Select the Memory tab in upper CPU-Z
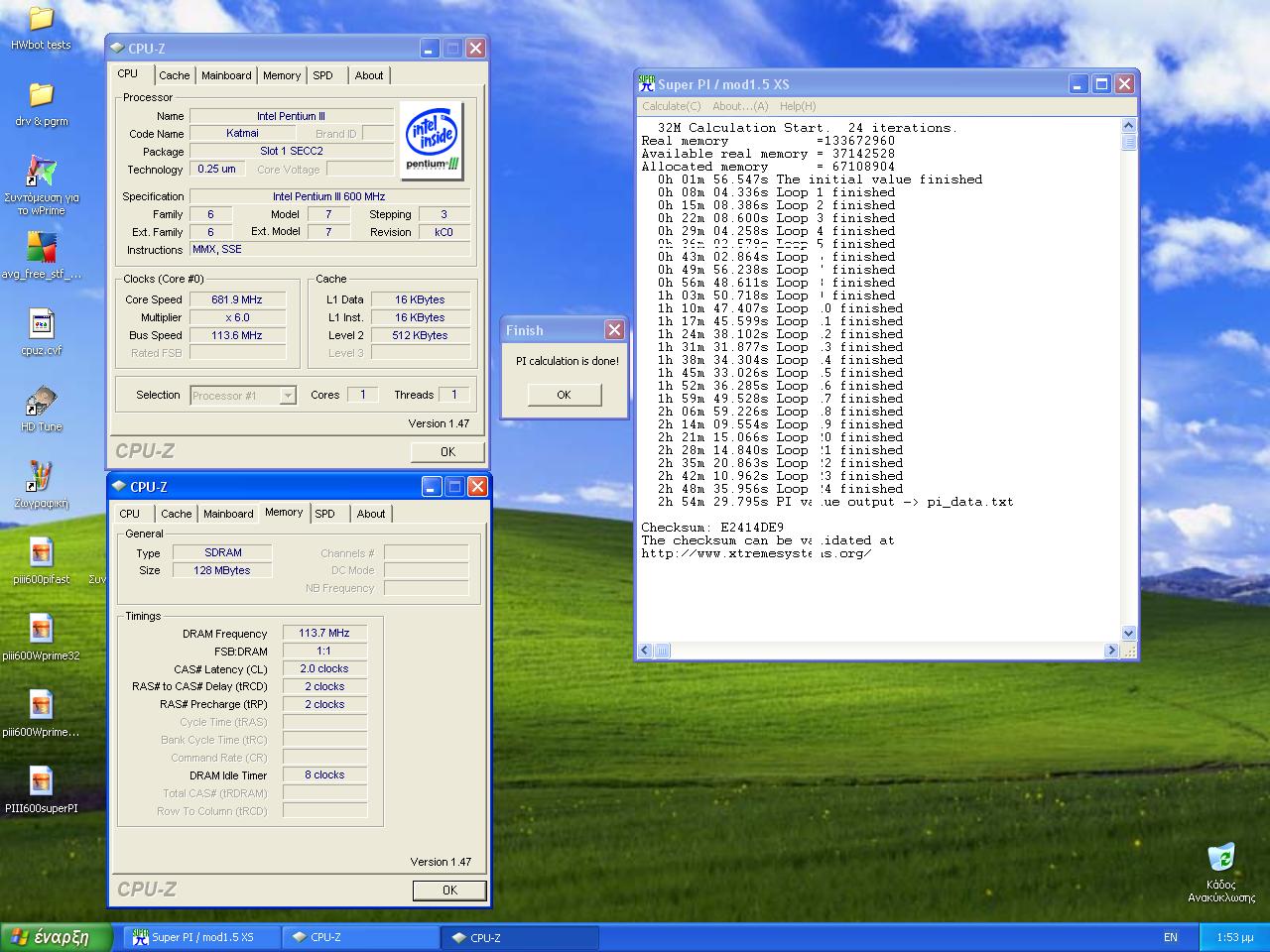Screen dimensions: 1270x952 282,75
